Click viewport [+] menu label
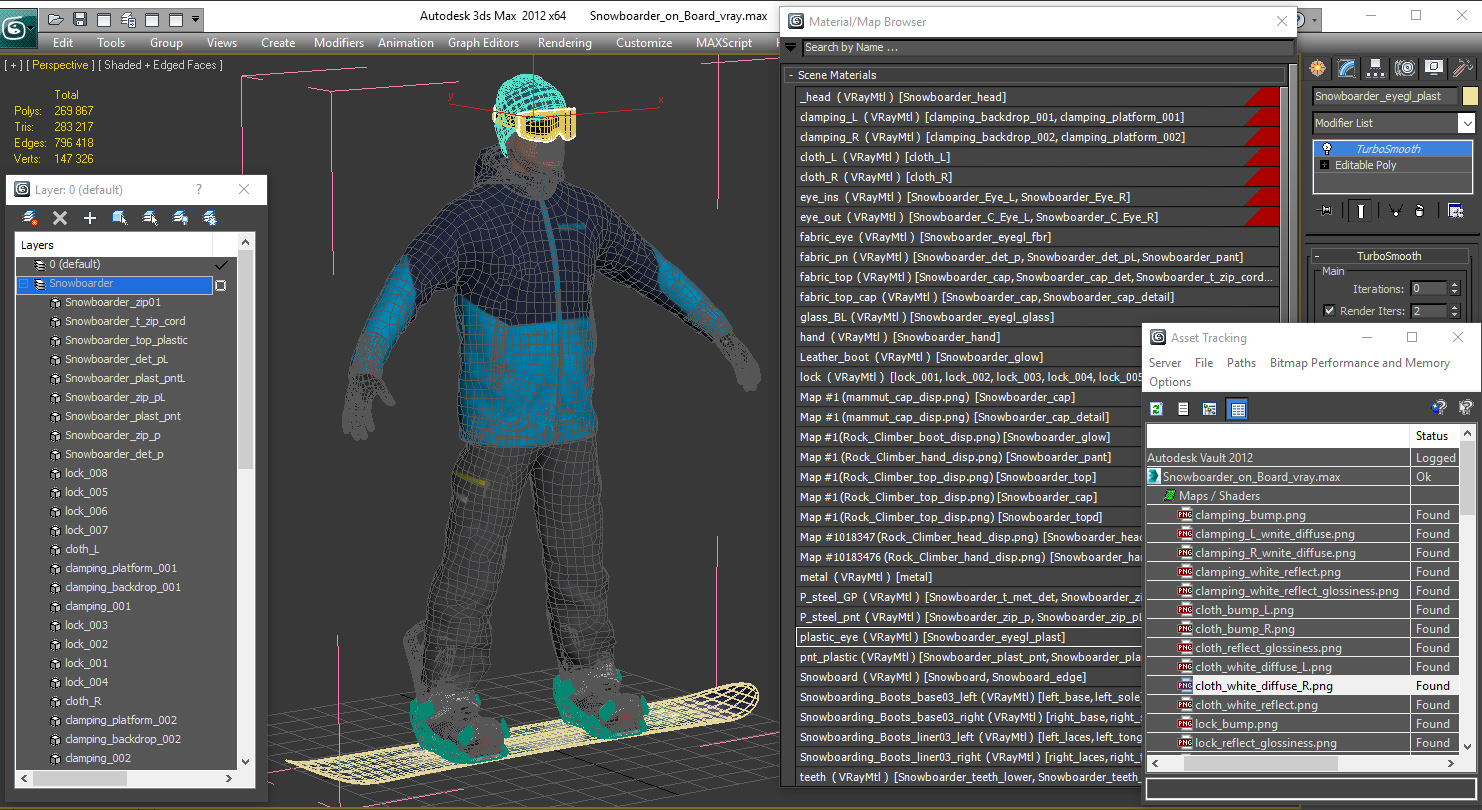The width and height of the screenshot is (1482, 810). 13,65
